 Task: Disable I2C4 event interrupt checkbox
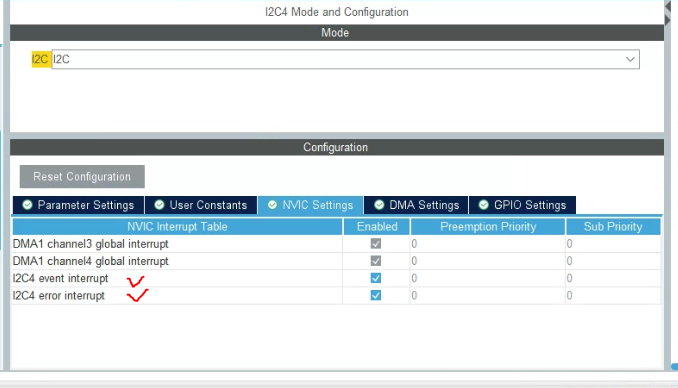(376, 278)
